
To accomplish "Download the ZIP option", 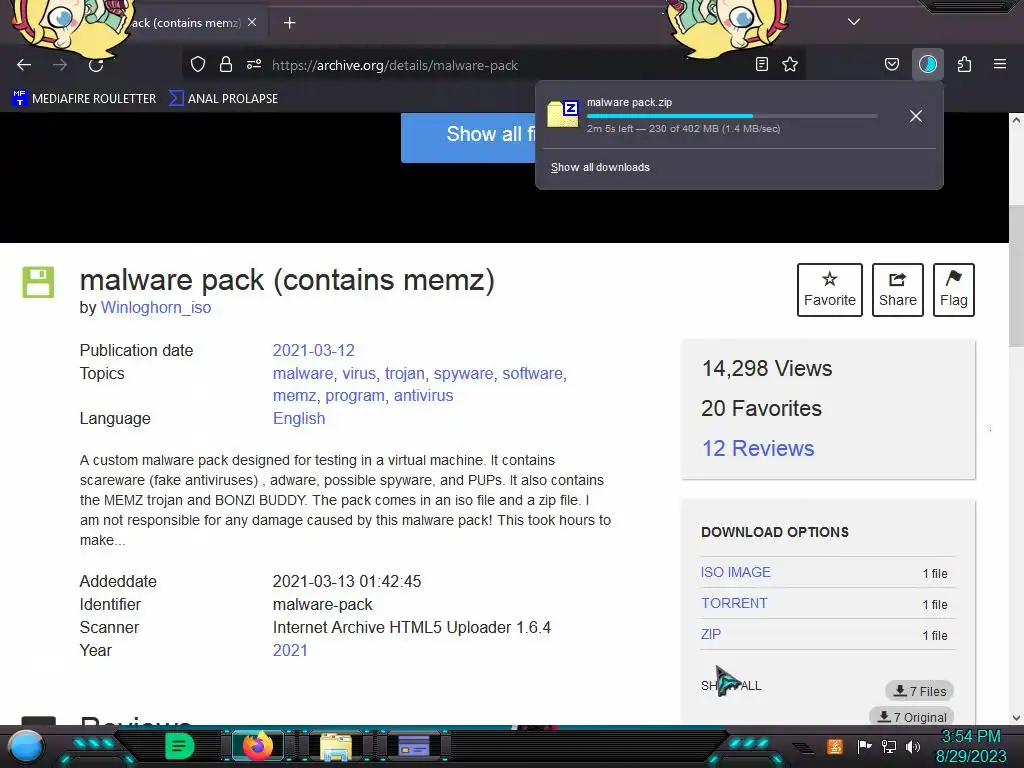I will 711,634.
